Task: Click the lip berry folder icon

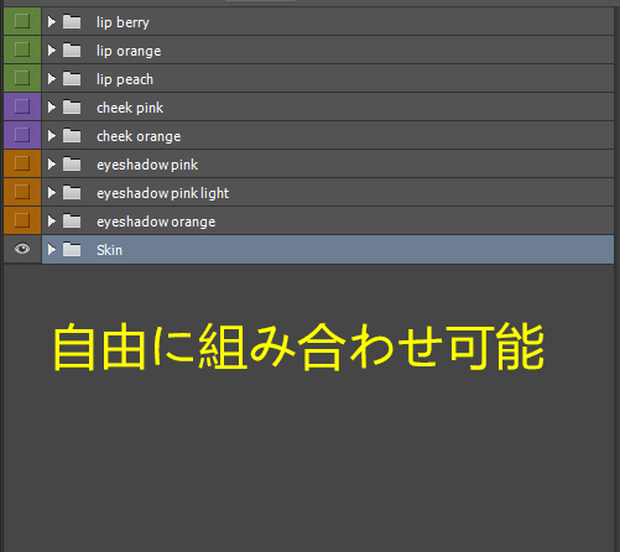Action: point(72,22)
